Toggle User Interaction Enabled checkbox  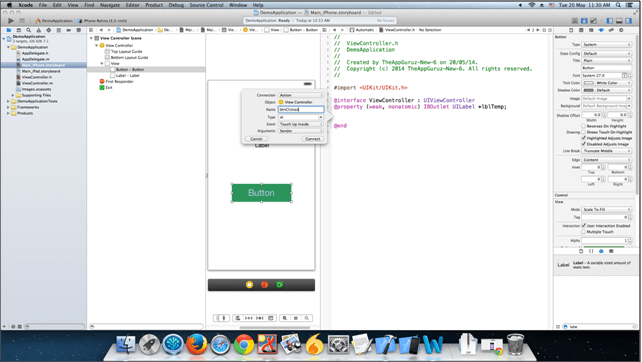coord(583,226)
